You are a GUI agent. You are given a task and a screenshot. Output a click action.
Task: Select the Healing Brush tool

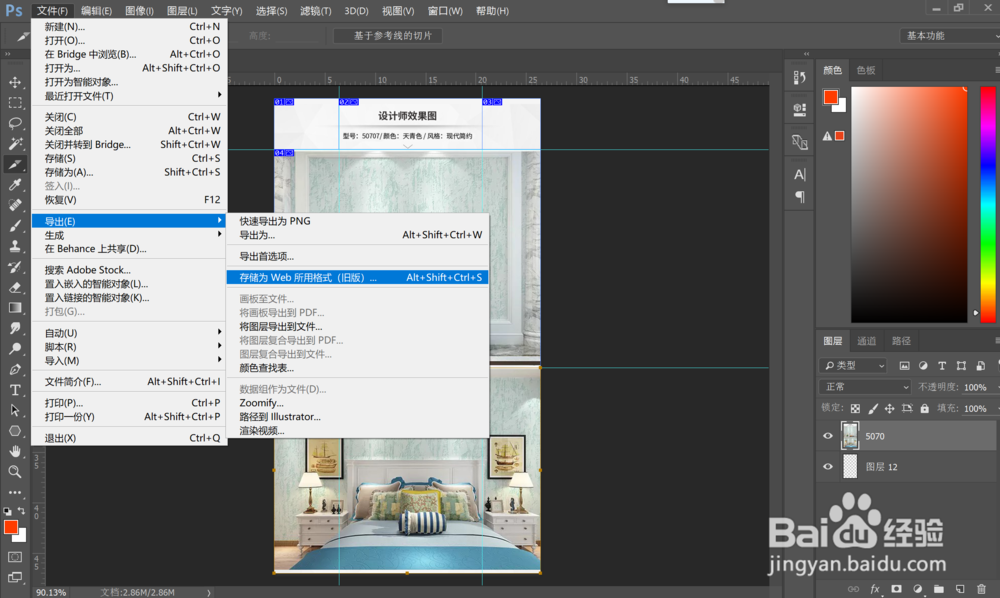(15, 205)
